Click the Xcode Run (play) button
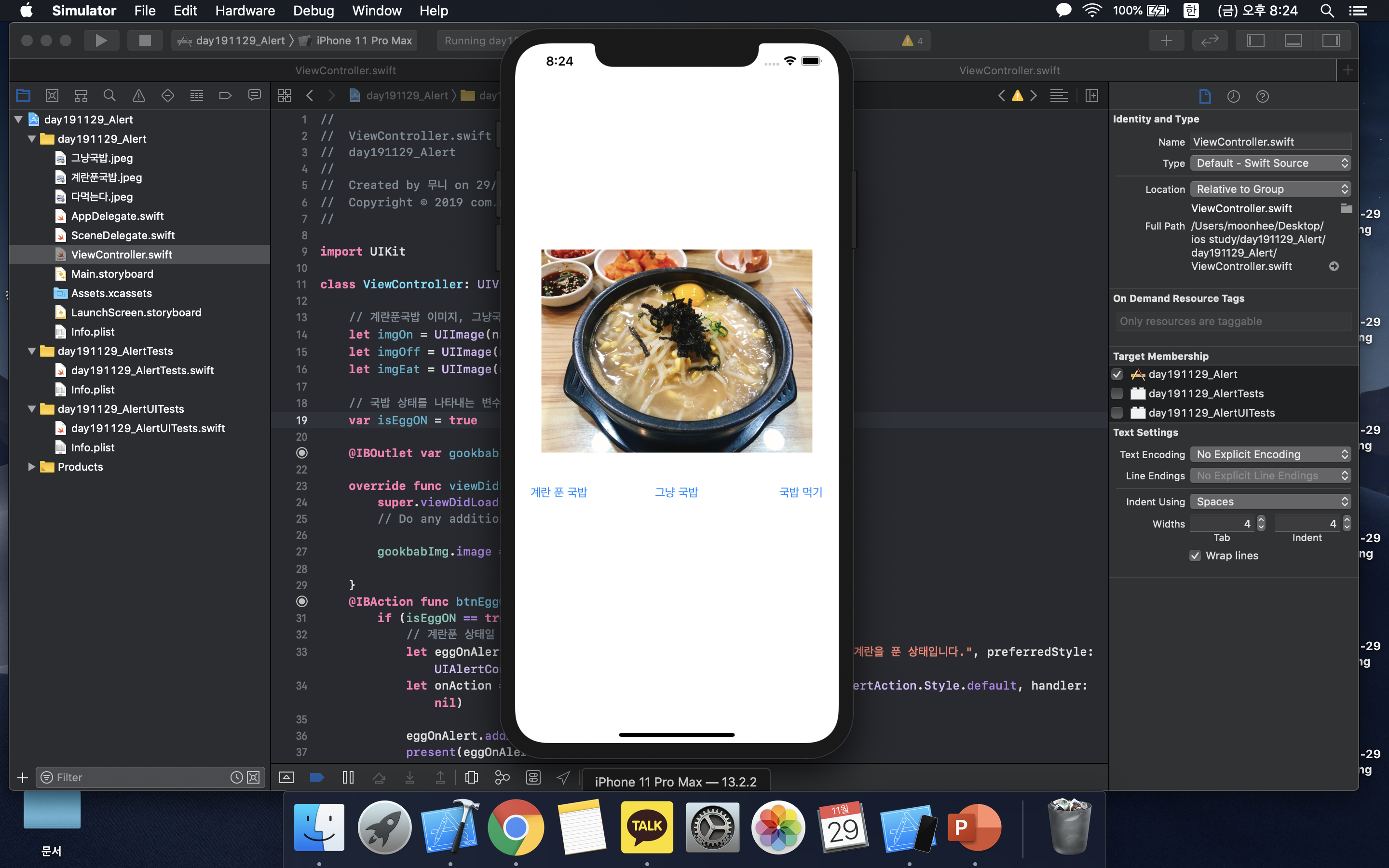 [101, 40]
